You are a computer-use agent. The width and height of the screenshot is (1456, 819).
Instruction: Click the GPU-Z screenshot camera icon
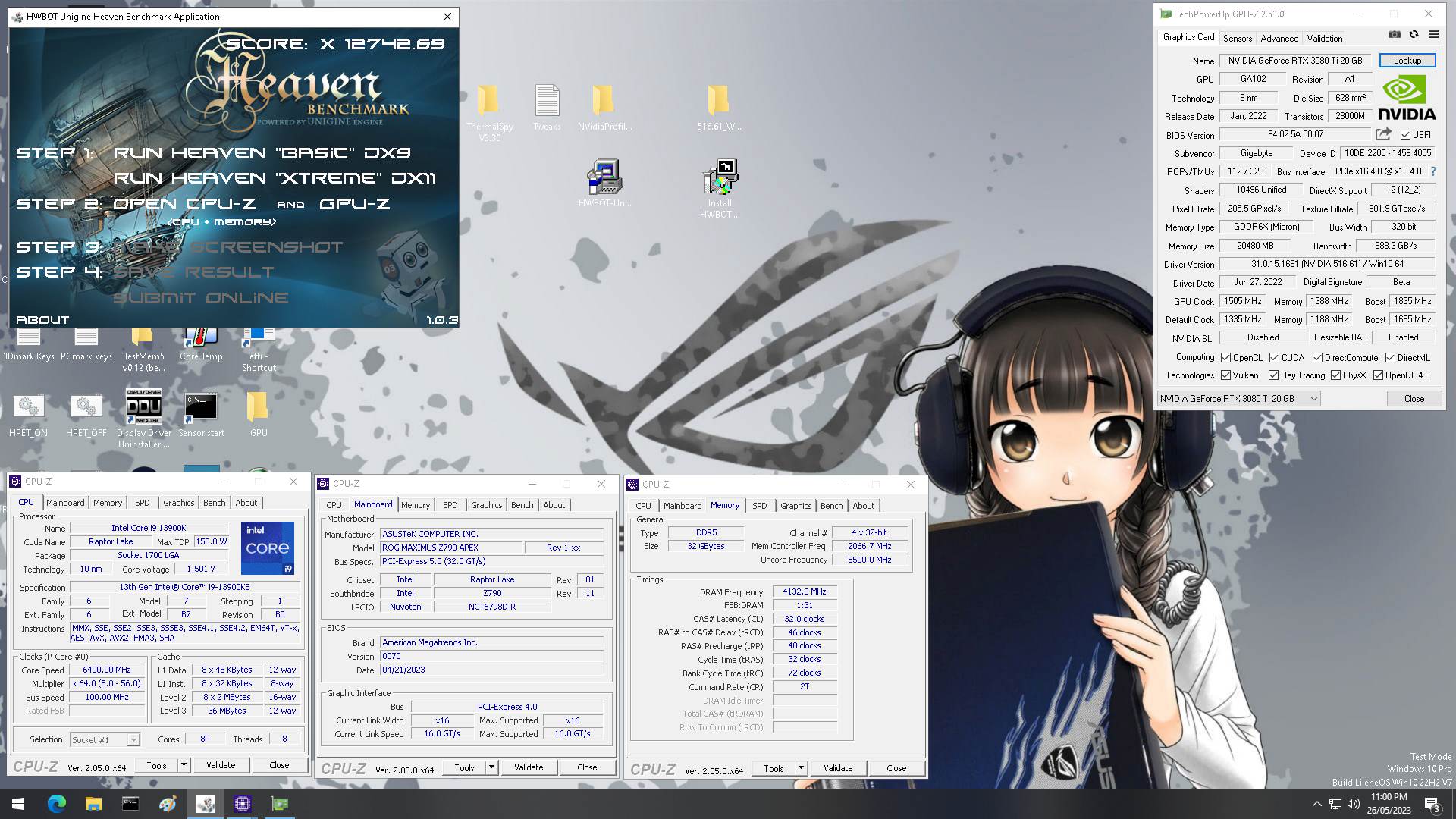coord(1394,34)
